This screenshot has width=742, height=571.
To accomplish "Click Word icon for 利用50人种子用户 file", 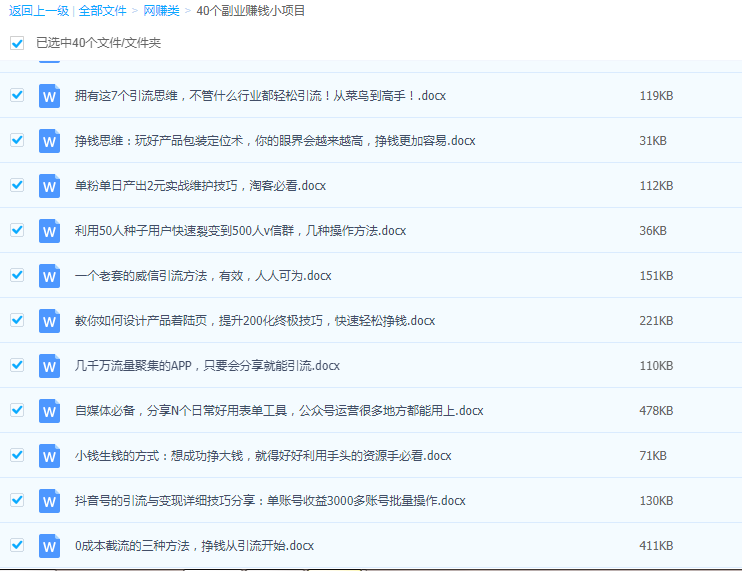I will pos(50,231).
